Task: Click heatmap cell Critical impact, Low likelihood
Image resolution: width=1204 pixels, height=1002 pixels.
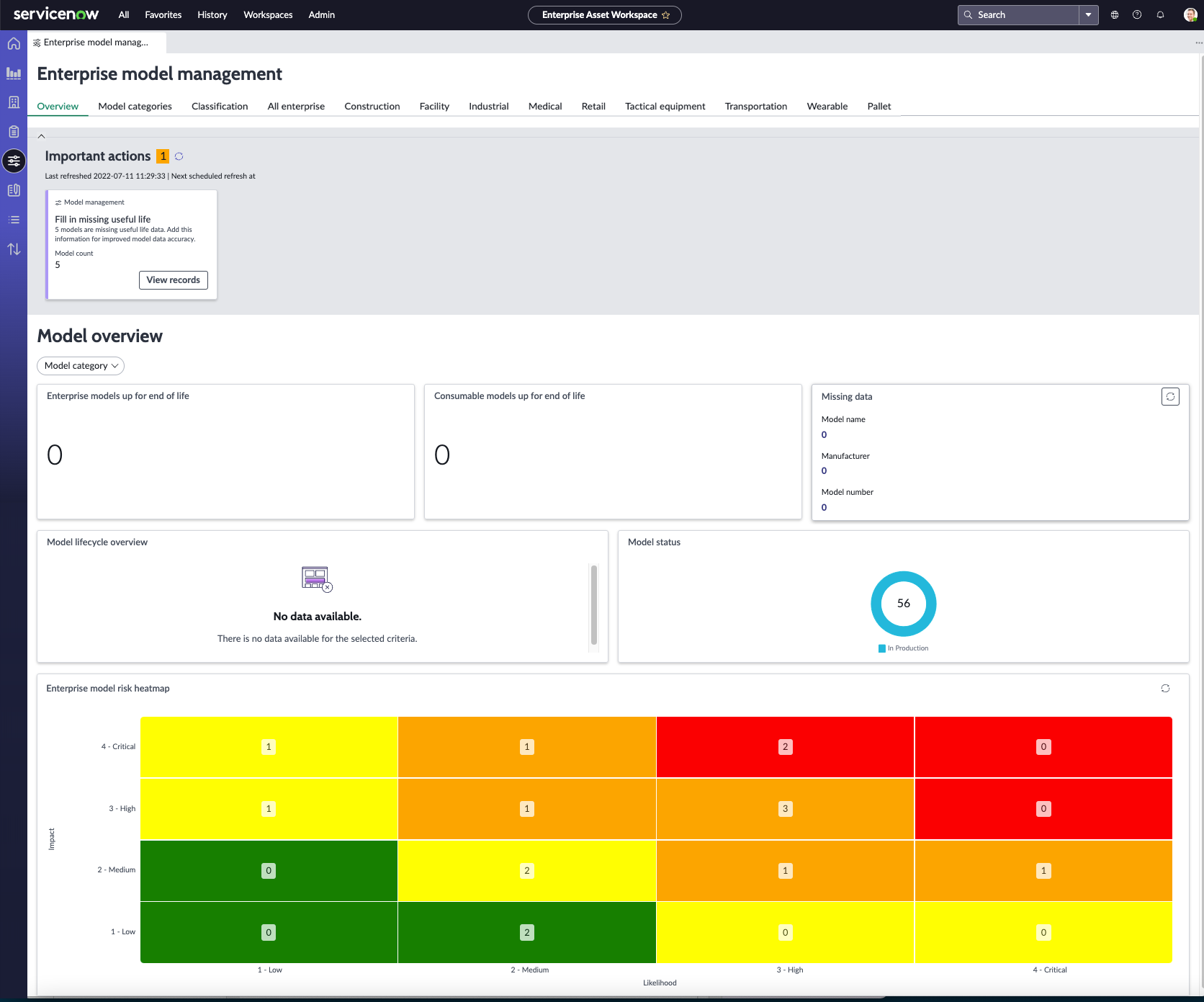Action: coord(269,747)
